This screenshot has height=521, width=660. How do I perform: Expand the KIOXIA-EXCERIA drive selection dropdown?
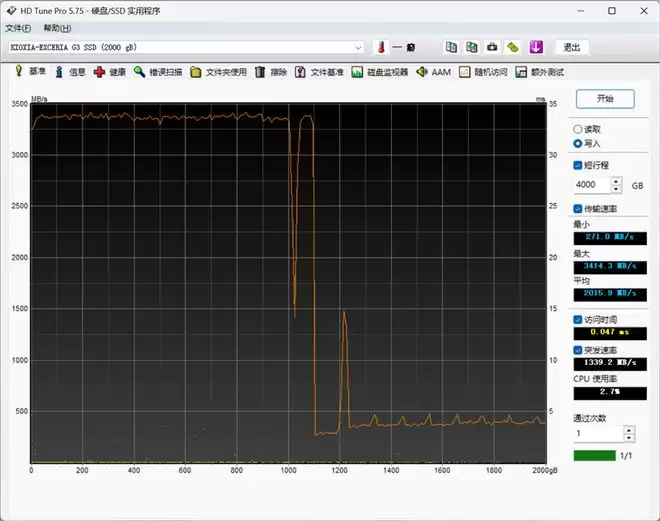coord(358,47)
